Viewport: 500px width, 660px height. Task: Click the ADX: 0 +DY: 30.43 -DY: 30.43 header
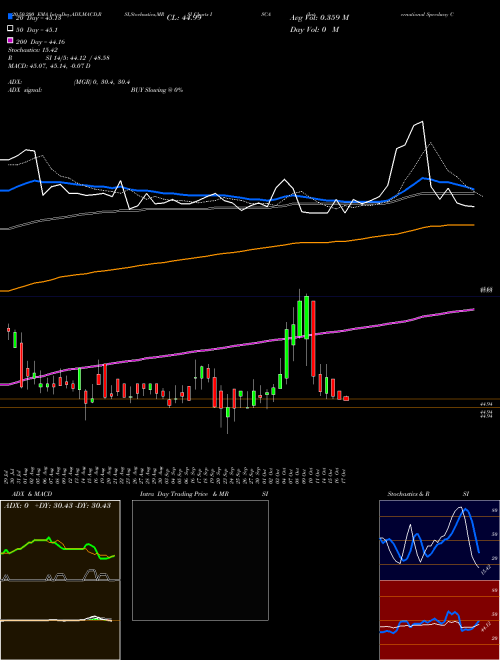point(57,505)
